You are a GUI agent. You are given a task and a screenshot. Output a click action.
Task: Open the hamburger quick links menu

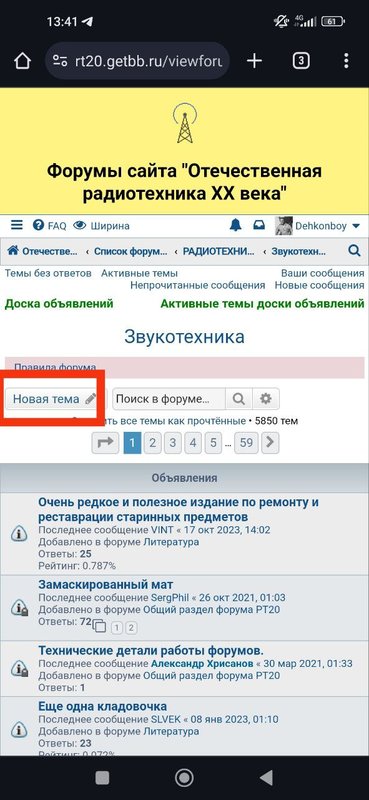17,226
